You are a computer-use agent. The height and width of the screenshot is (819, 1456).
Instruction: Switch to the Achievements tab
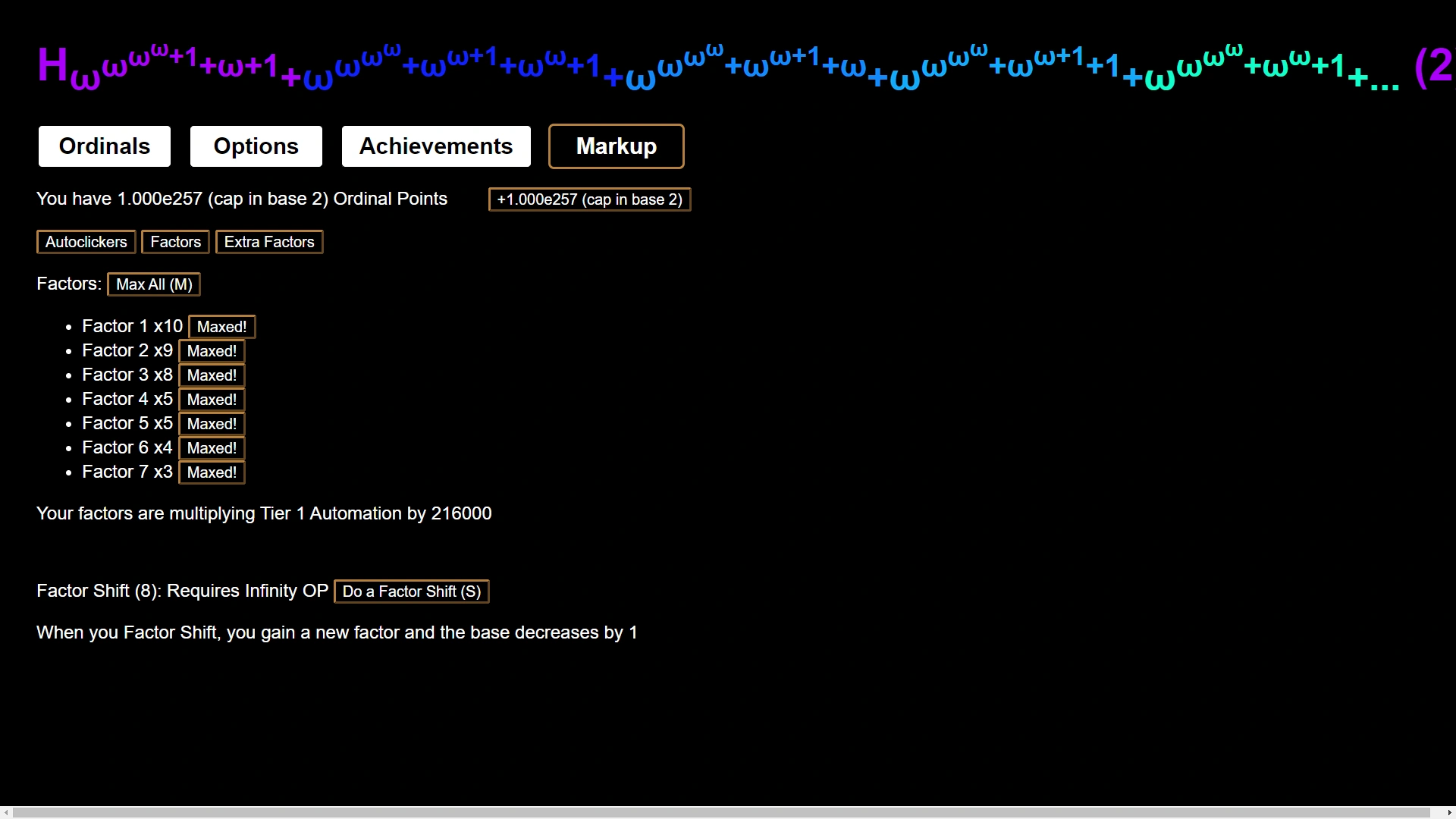pyautogui.click(x=436, y=146)
